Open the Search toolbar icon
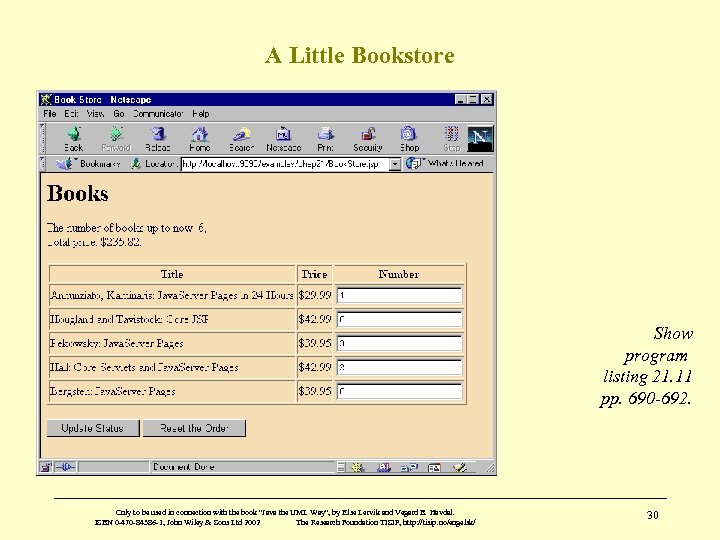Image resolution: width=720 pixels, height=540 pixels. 241,134
